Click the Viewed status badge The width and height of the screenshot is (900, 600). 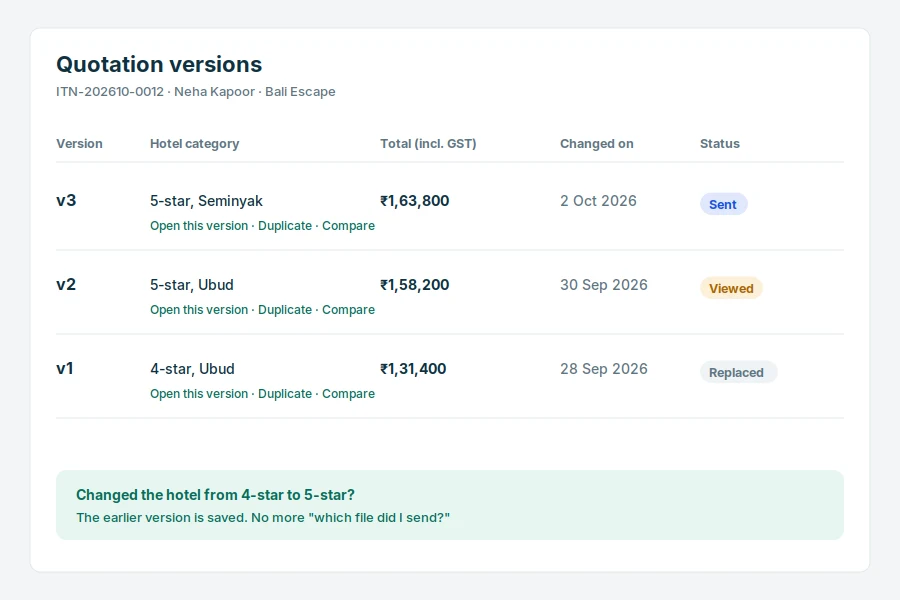pos(731,288)
